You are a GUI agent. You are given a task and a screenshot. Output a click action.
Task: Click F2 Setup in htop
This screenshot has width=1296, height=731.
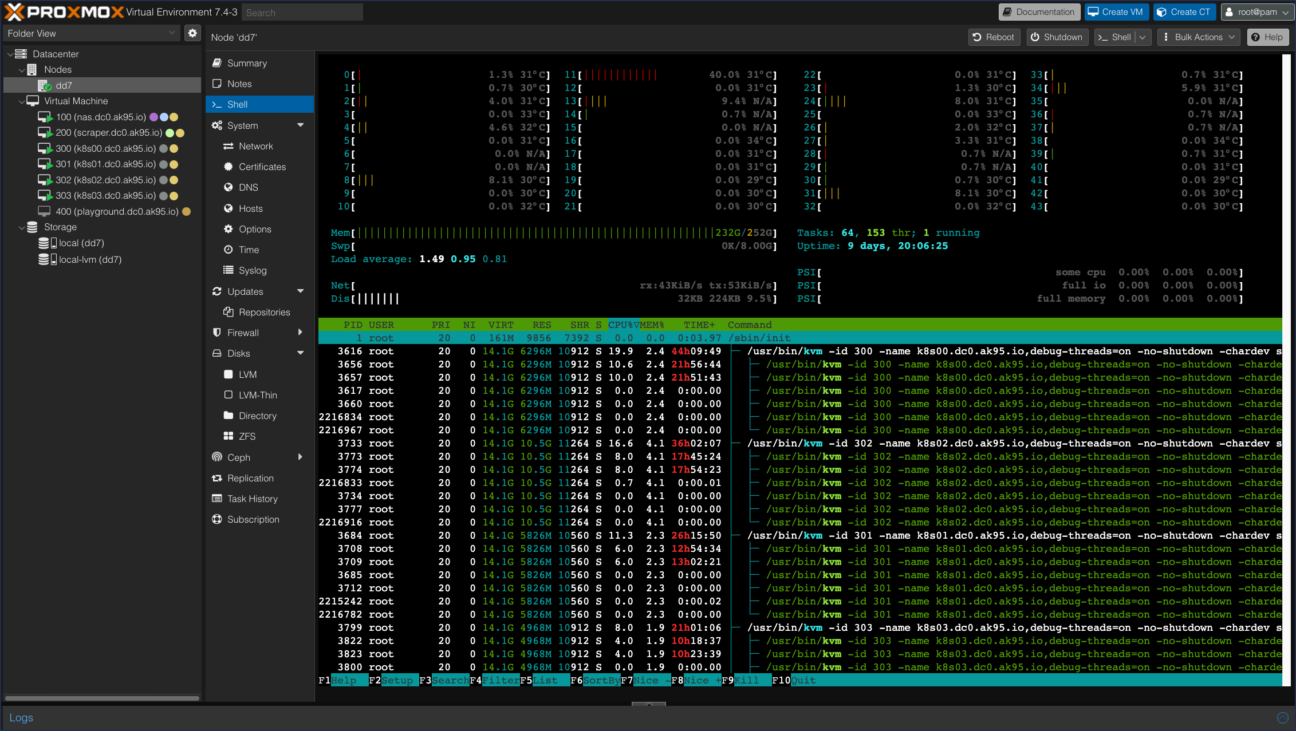tap(394, 680)
